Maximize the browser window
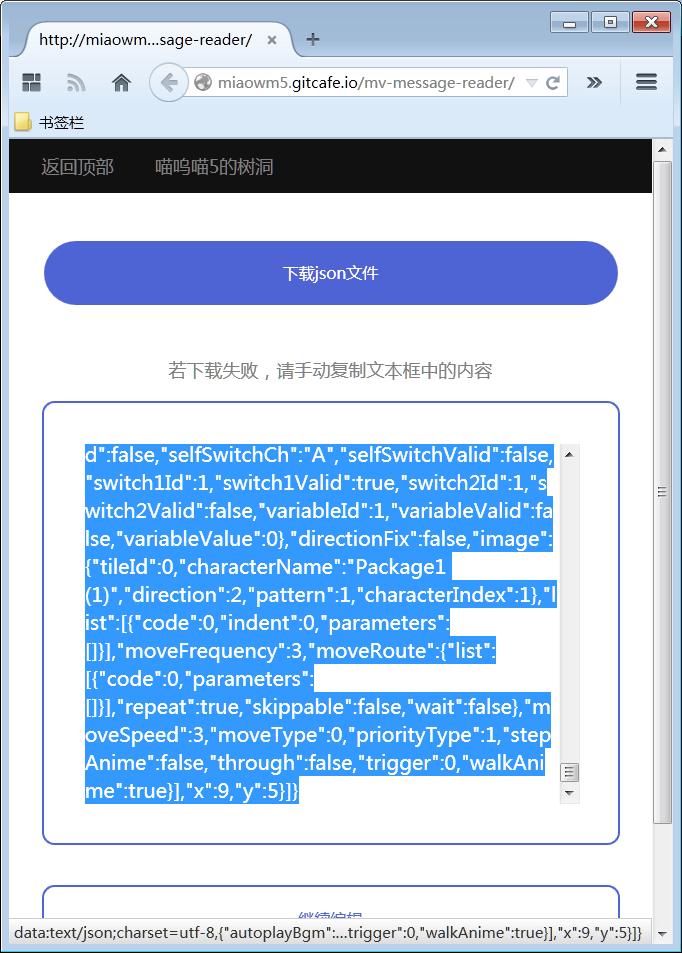 pos(610,23)
